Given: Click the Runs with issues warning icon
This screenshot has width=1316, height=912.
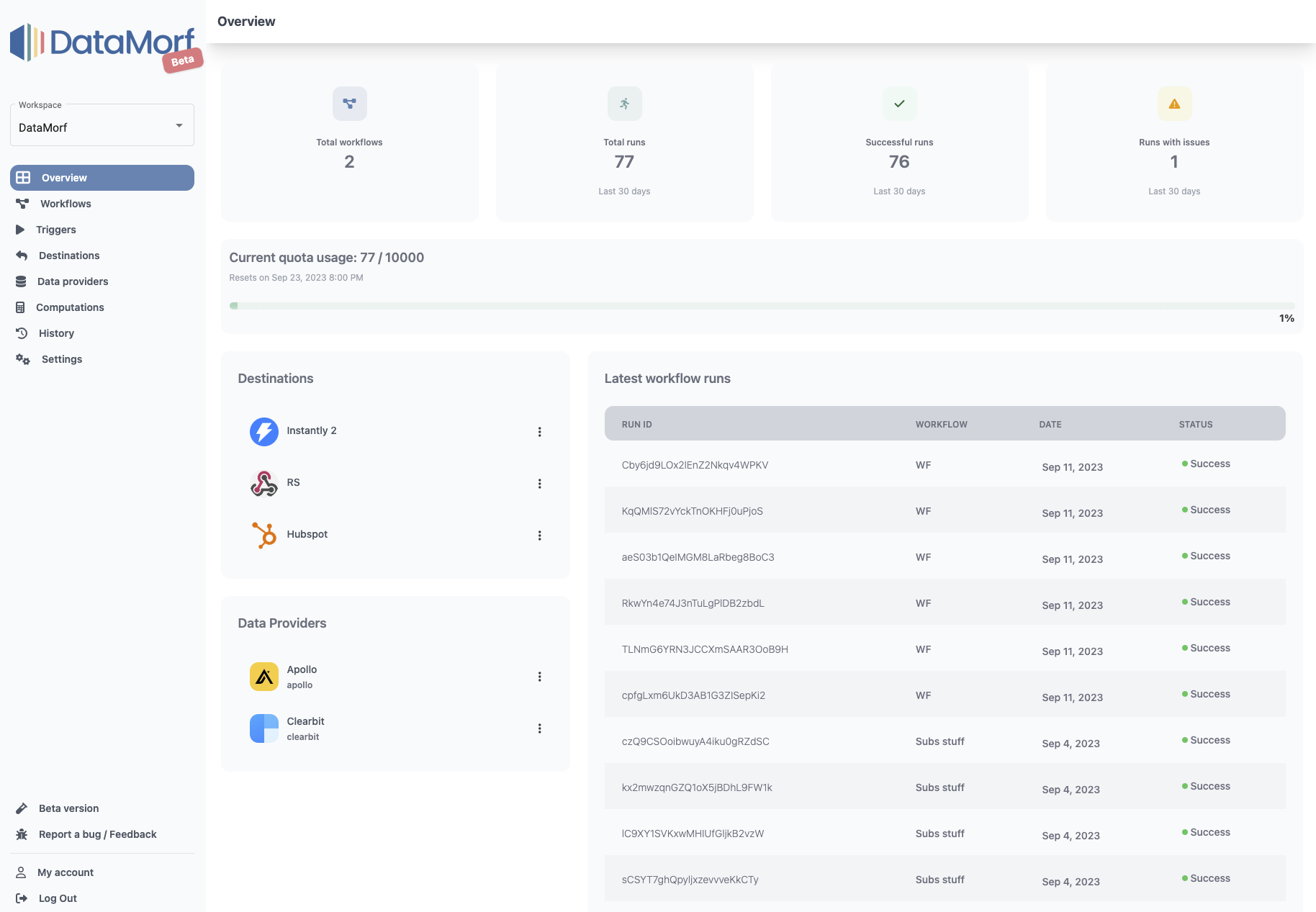Looking at the screenshot, I should point(1175,104).
